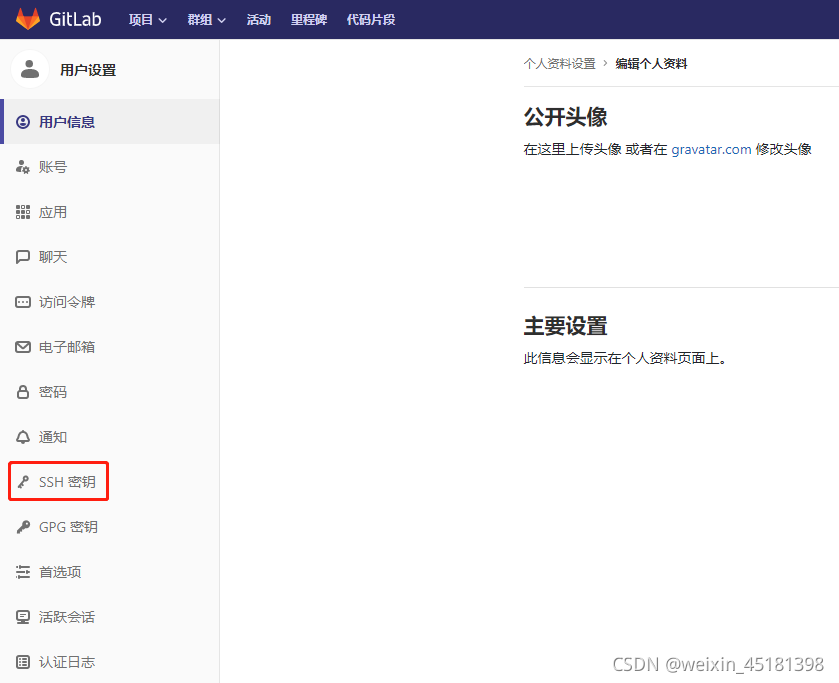Image resolution: width=839 pixels, height=683 pixels.
Task: Go to 聊天 settings
Action: (110, 257)
